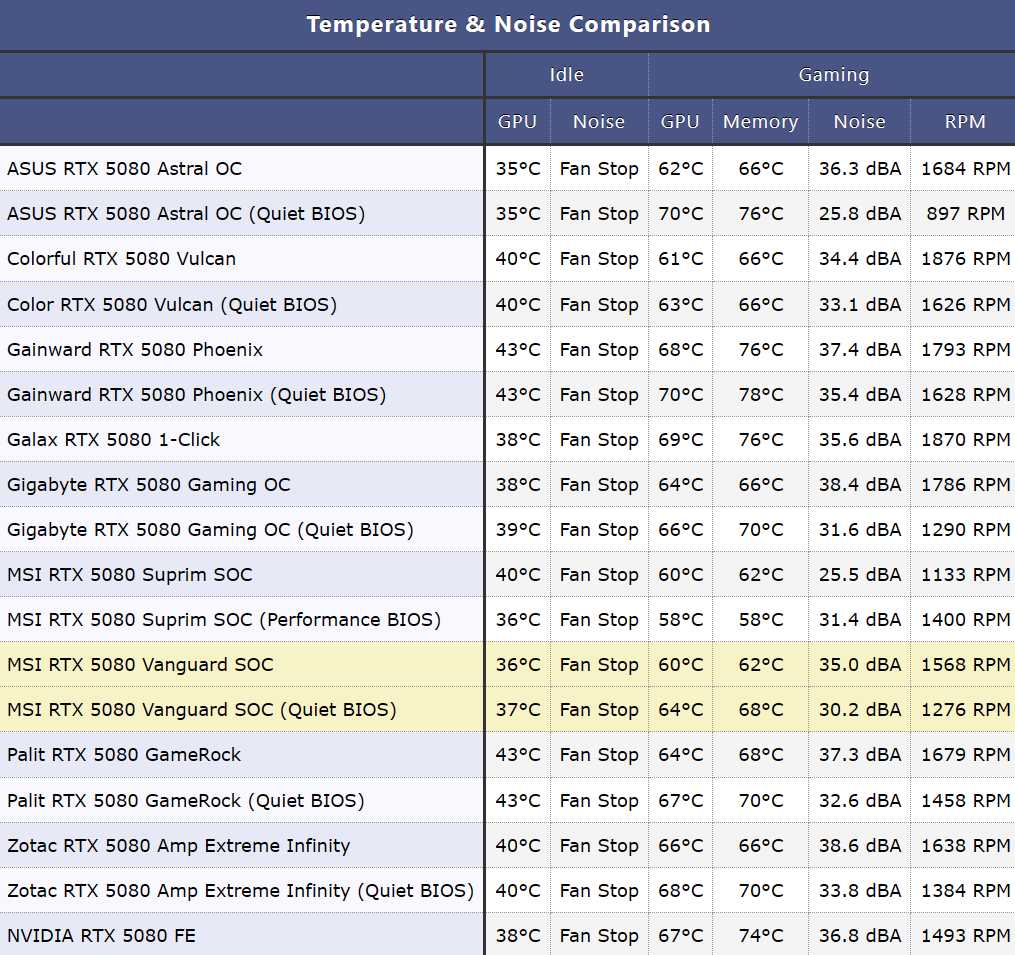
Task: Click the 1493 RPM cell
Action: 965,936
